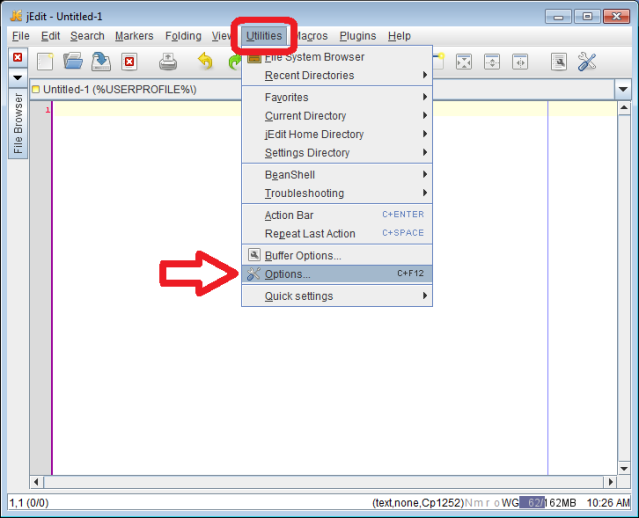
Task: Click the New File toolbar icon
Action: (45, 62)
